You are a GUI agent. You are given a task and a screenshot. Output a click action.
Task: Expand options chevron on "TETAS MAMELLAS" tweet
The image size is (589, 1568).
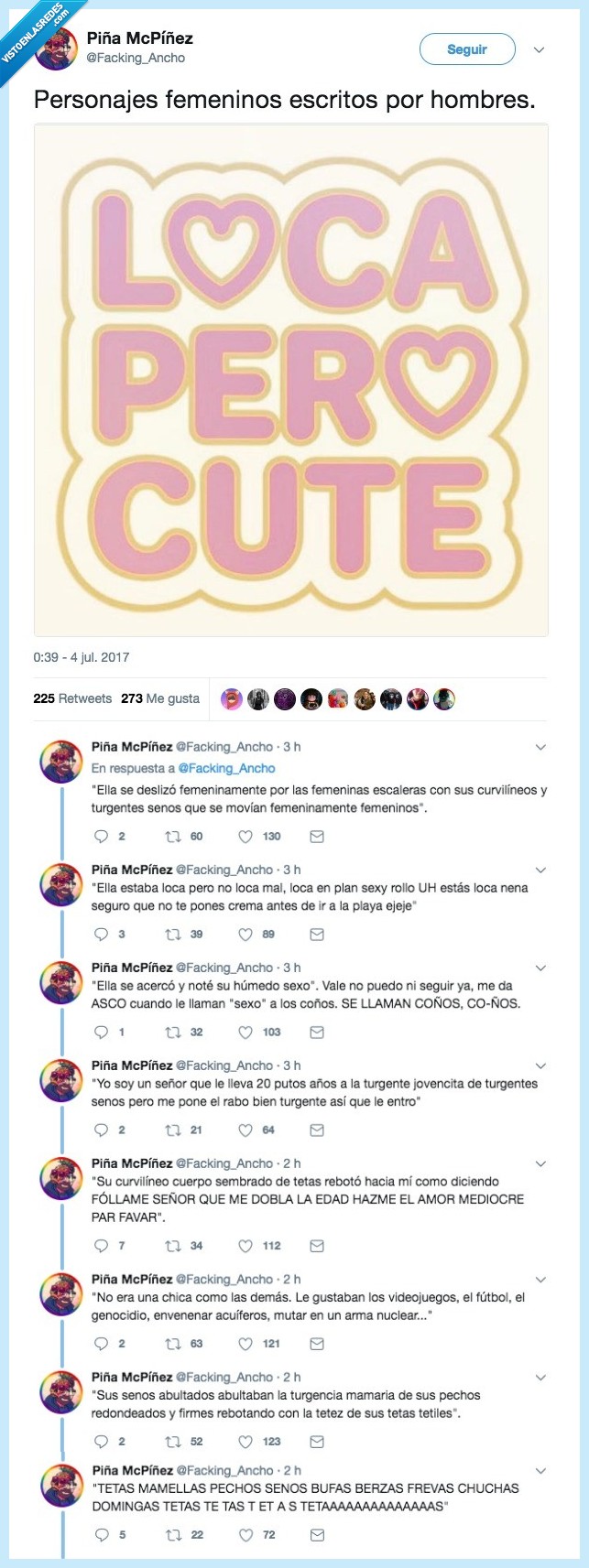[540, 1471]
